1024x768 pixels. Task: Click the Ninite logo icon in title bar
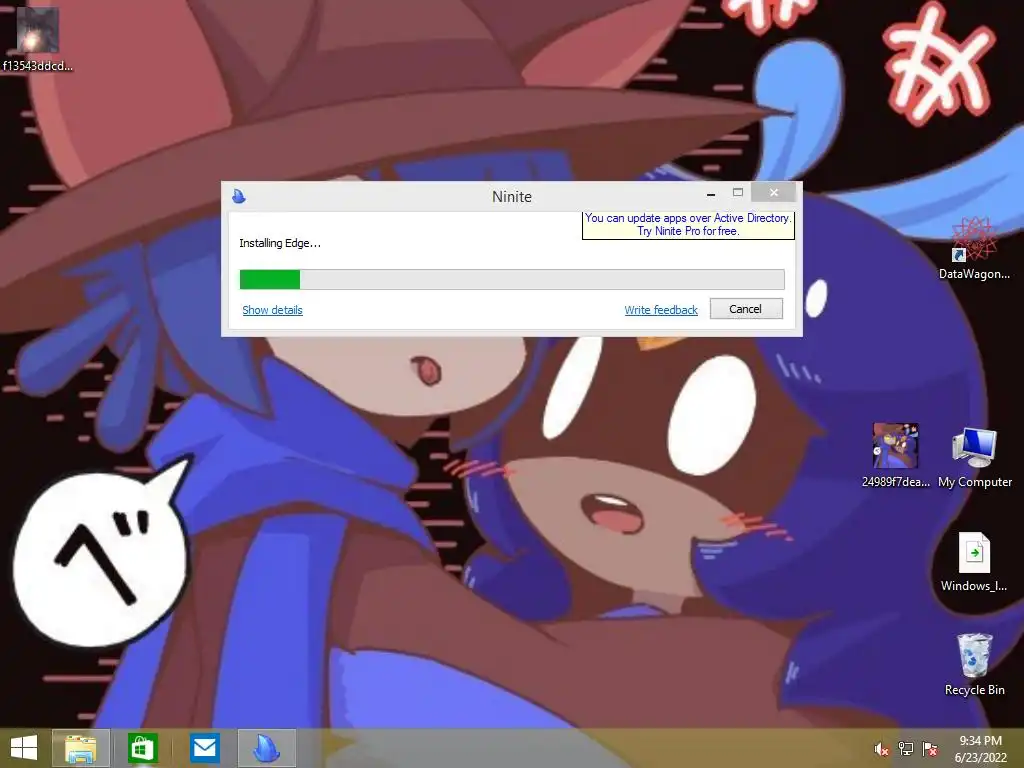pyautogui.click(x=239, y=196)
